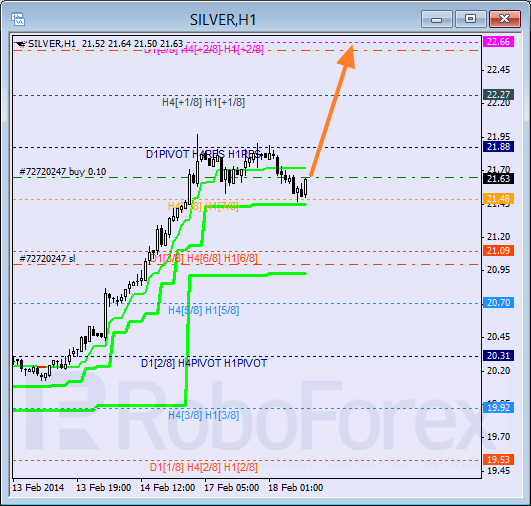The image size is (531, 506).
Task: Click the blue 19.92 price tag
Action: click(498, 407)
